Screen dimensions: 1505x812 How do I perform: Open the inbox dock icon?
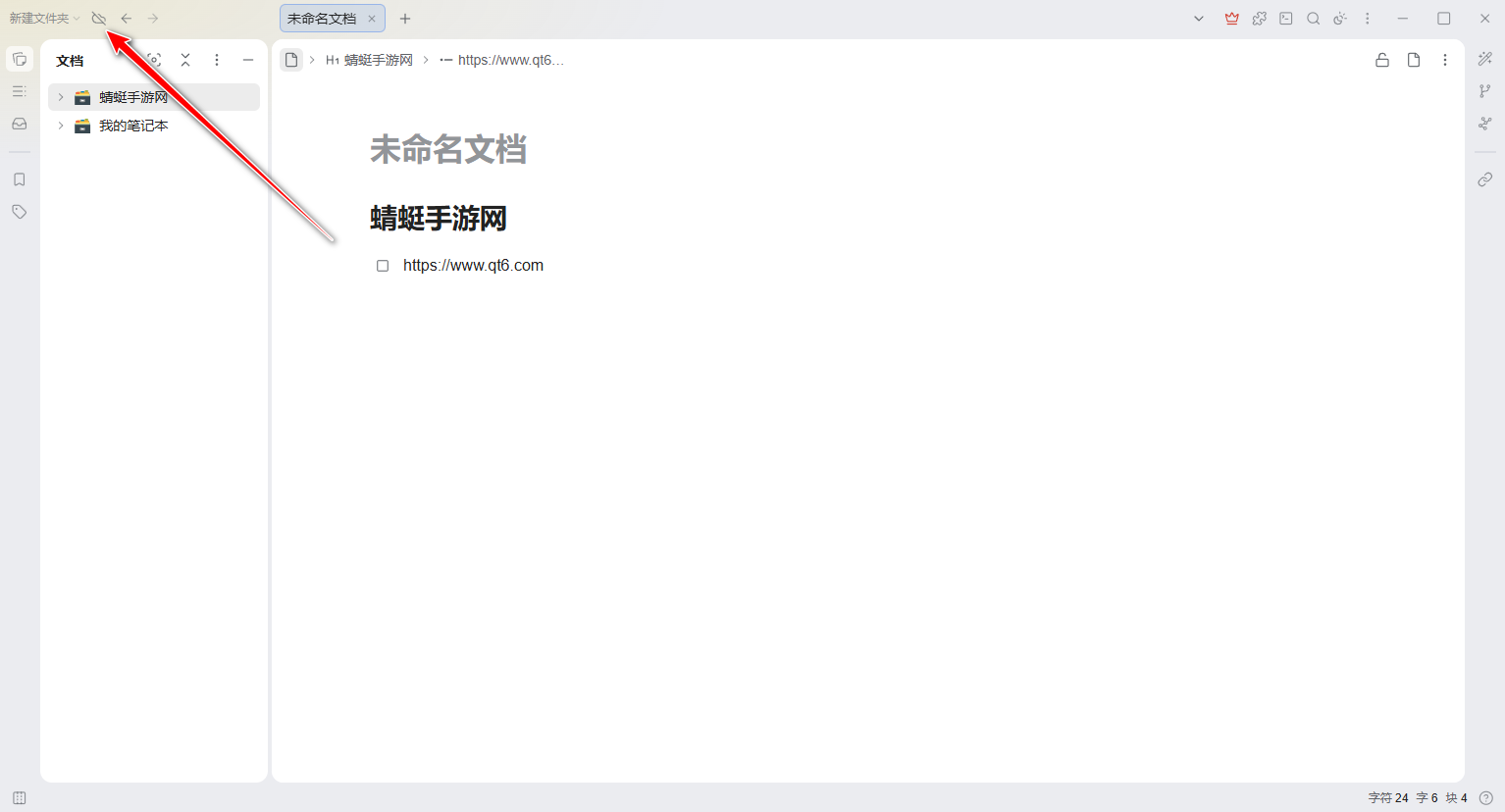coord(20,124)
